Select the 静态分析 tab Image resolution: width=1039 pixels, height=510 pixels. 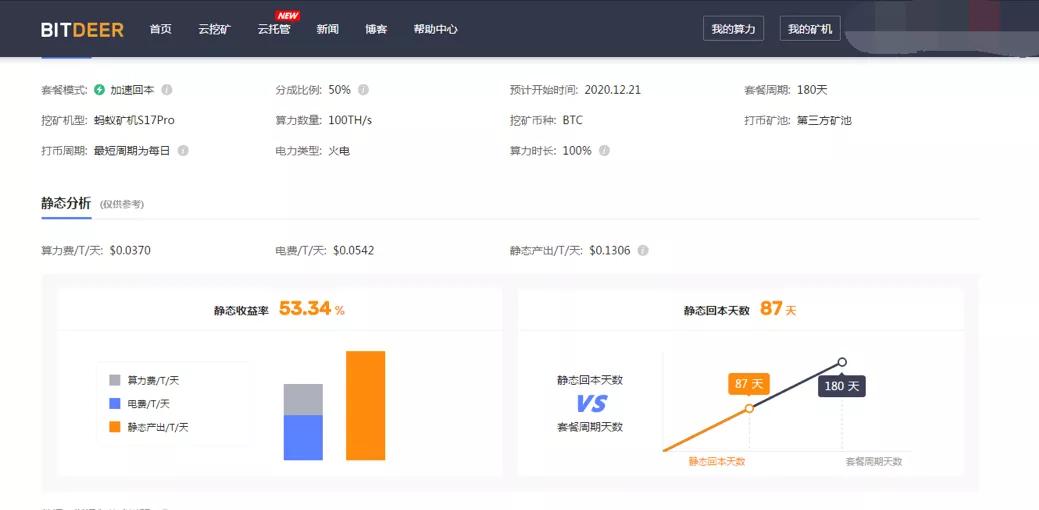point(66,203)
